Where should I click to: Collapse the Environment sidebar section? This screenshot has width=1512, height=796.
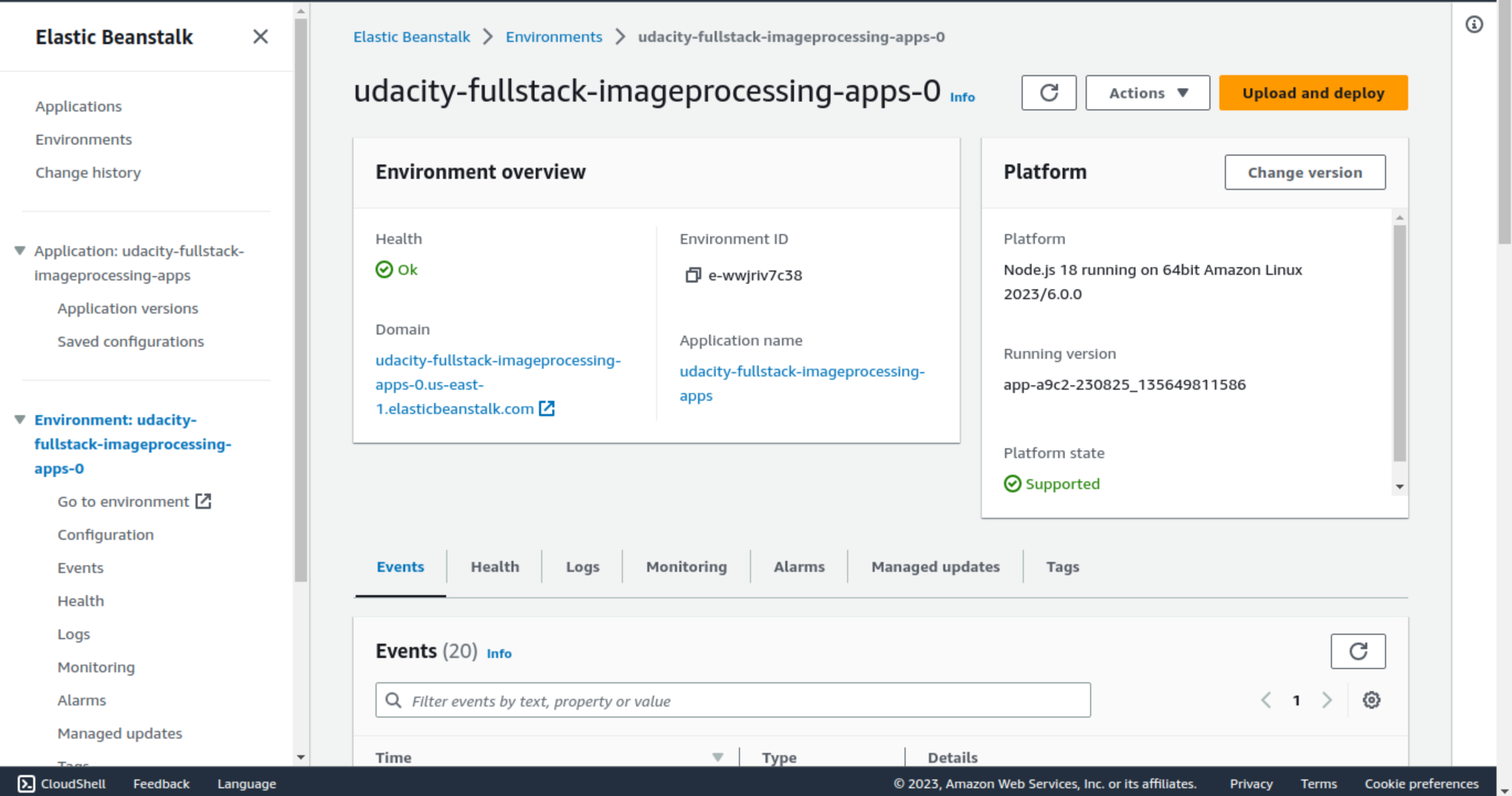(x=20, y=420)
